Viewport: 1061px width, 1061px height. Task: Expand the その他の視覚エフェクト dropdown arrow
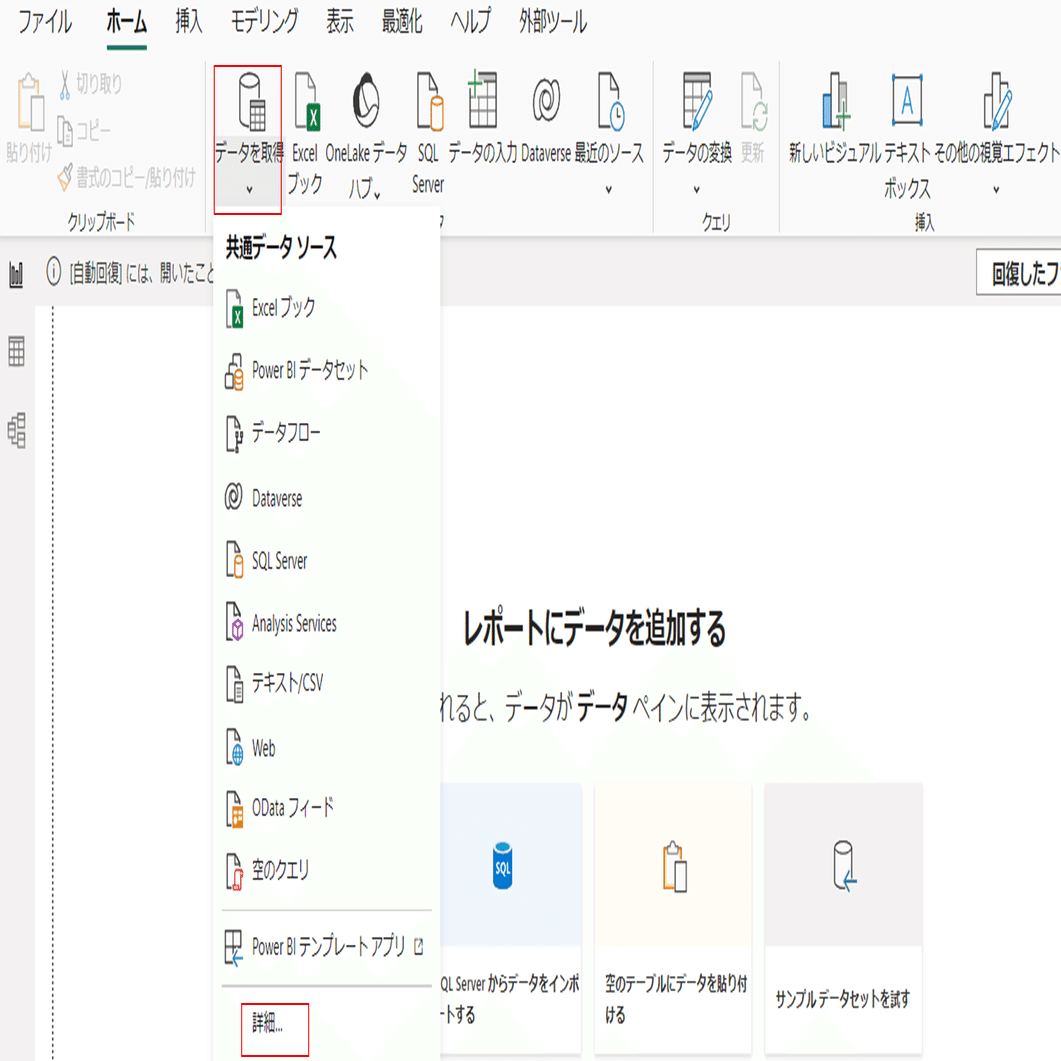click(x=996, y=190)
